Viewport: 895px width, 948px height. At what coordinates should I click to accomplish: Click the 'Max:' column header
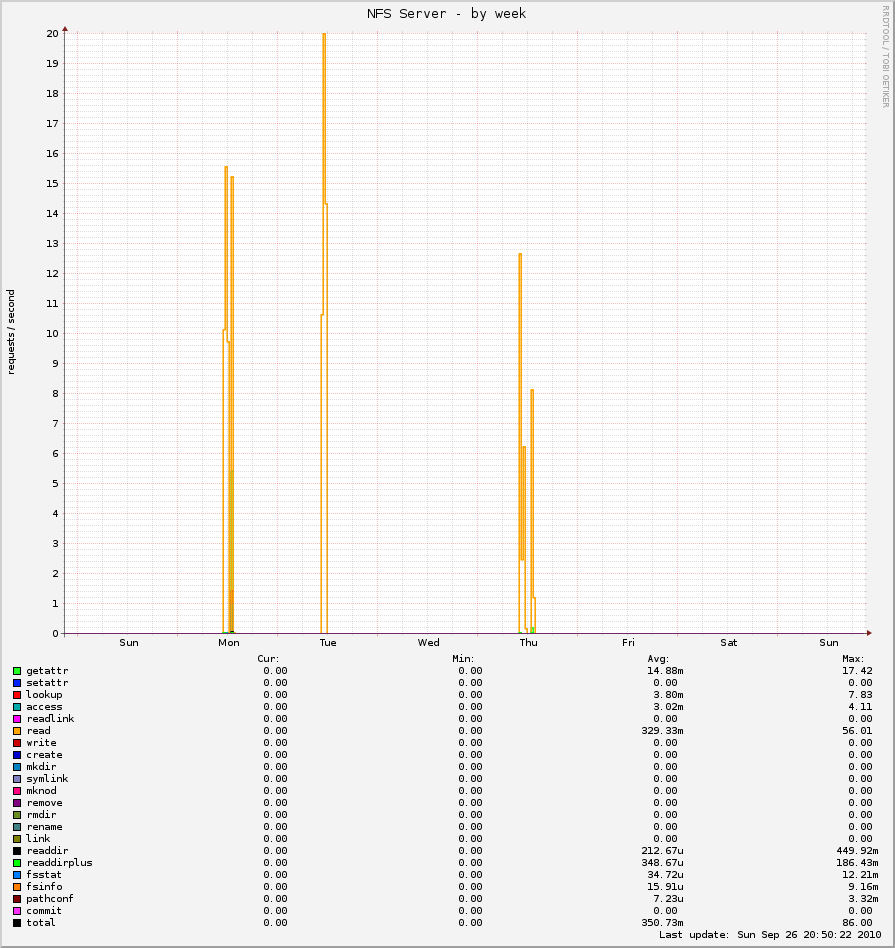853,659
